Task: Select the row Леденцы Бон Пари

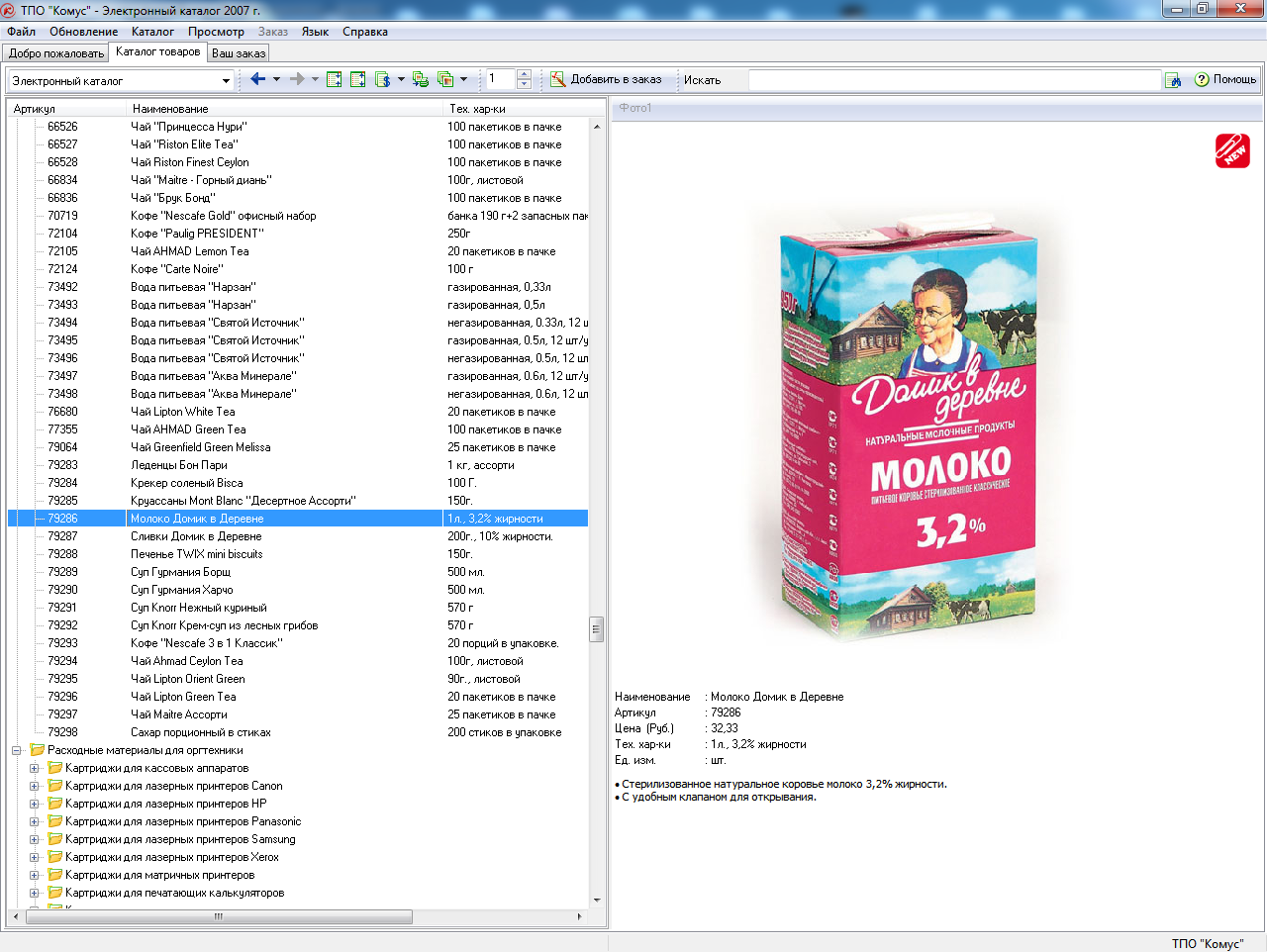Action: click(x=298, y=465)
